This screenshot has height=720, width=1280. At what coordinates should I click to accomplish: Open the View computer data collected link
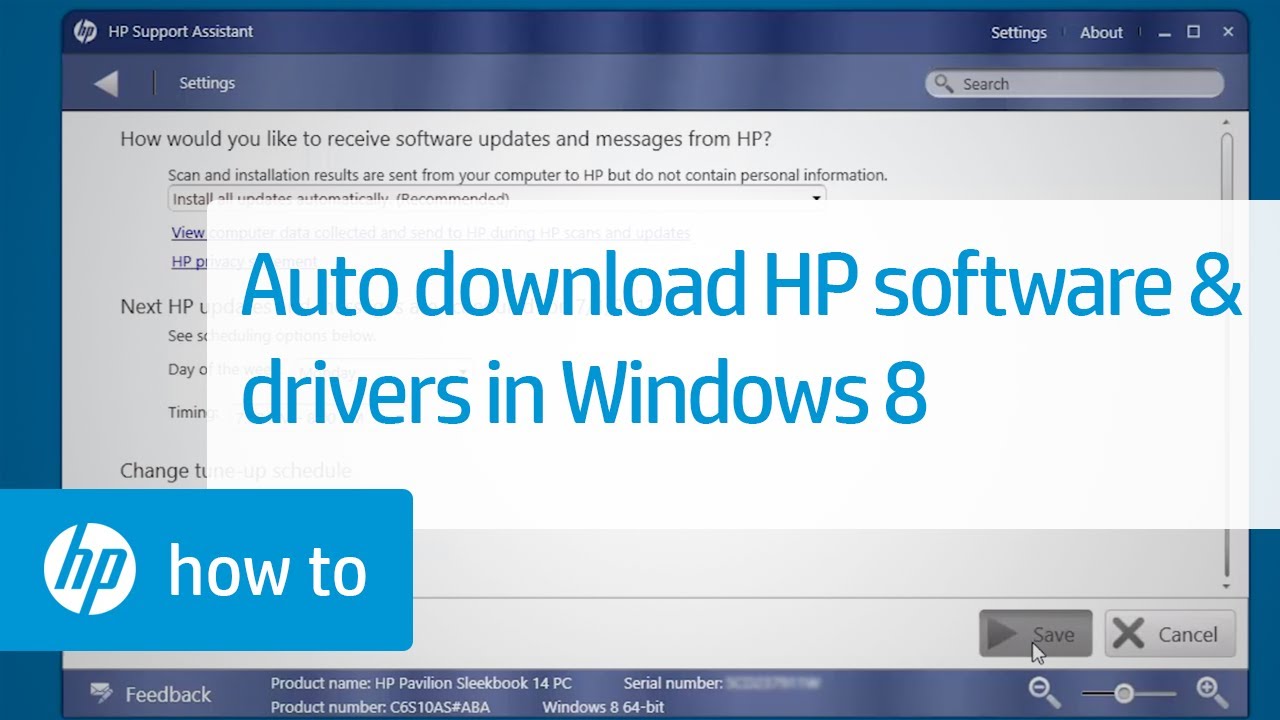click(x=431, y=233)
